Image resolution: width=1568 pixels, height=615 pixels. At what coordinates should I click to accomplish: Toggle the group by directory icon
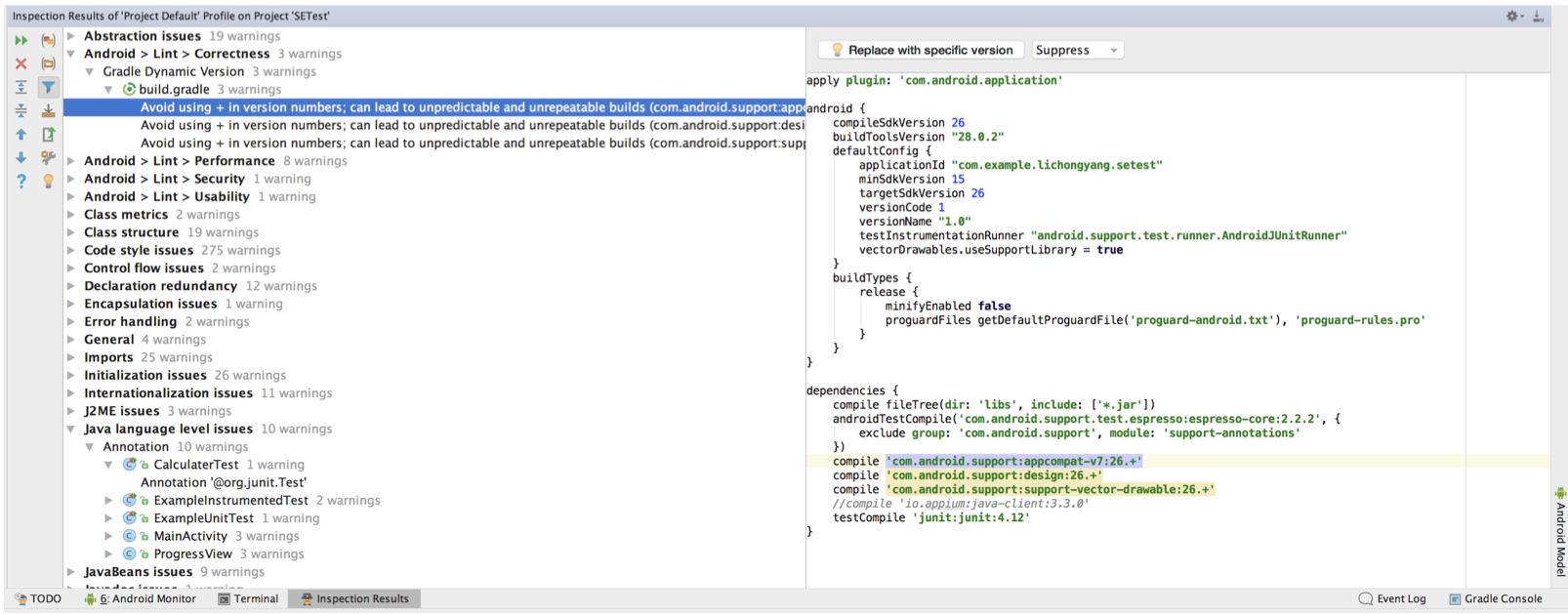(48, 63)
